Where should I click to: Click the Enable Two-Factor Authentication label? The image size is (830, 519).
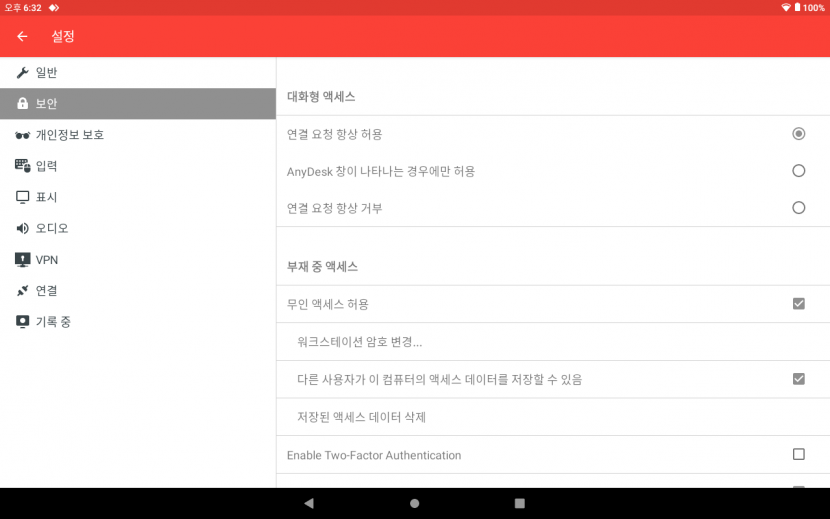point(374,455)
